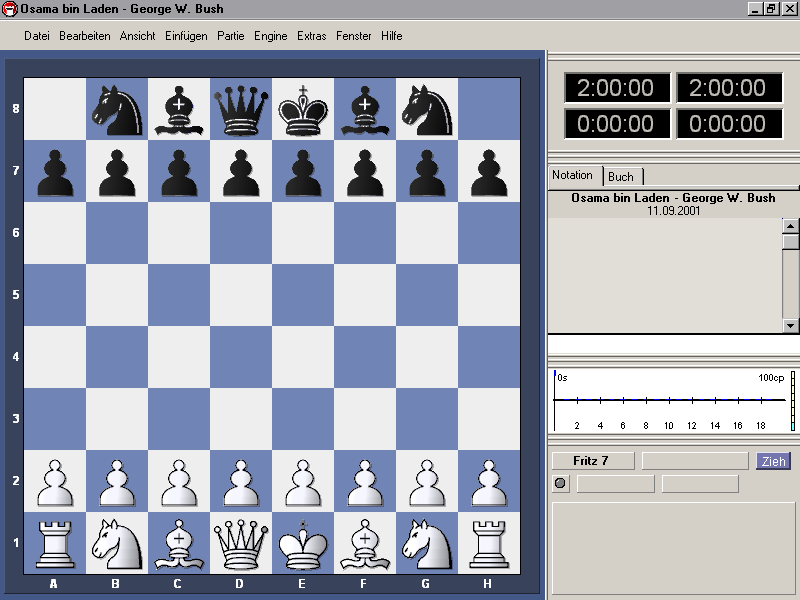Open the Extras menu
This screenshot has height=600, width=800.
[x=311, y=36]
